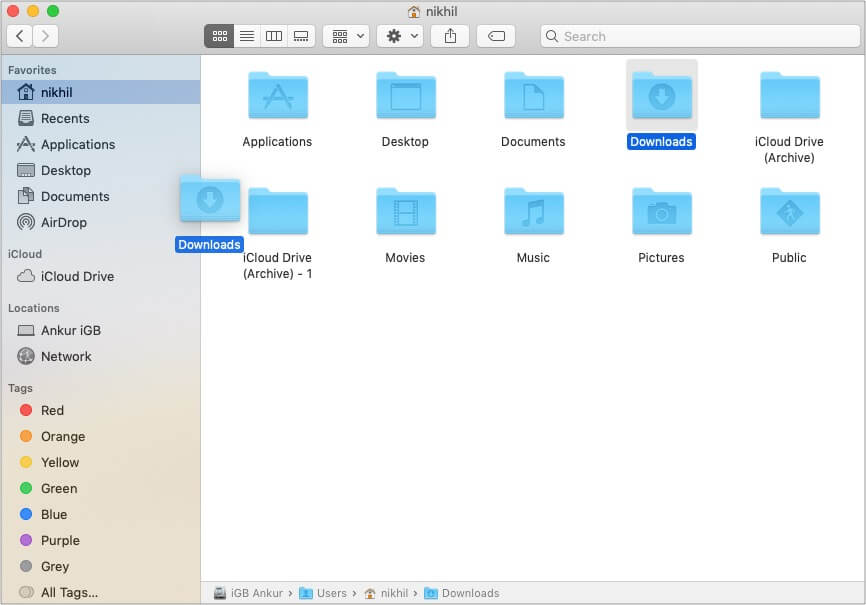This screenshot has height=605, width=866.
Task: Select AirDrop in the sidebar
Action: [65, 222]
